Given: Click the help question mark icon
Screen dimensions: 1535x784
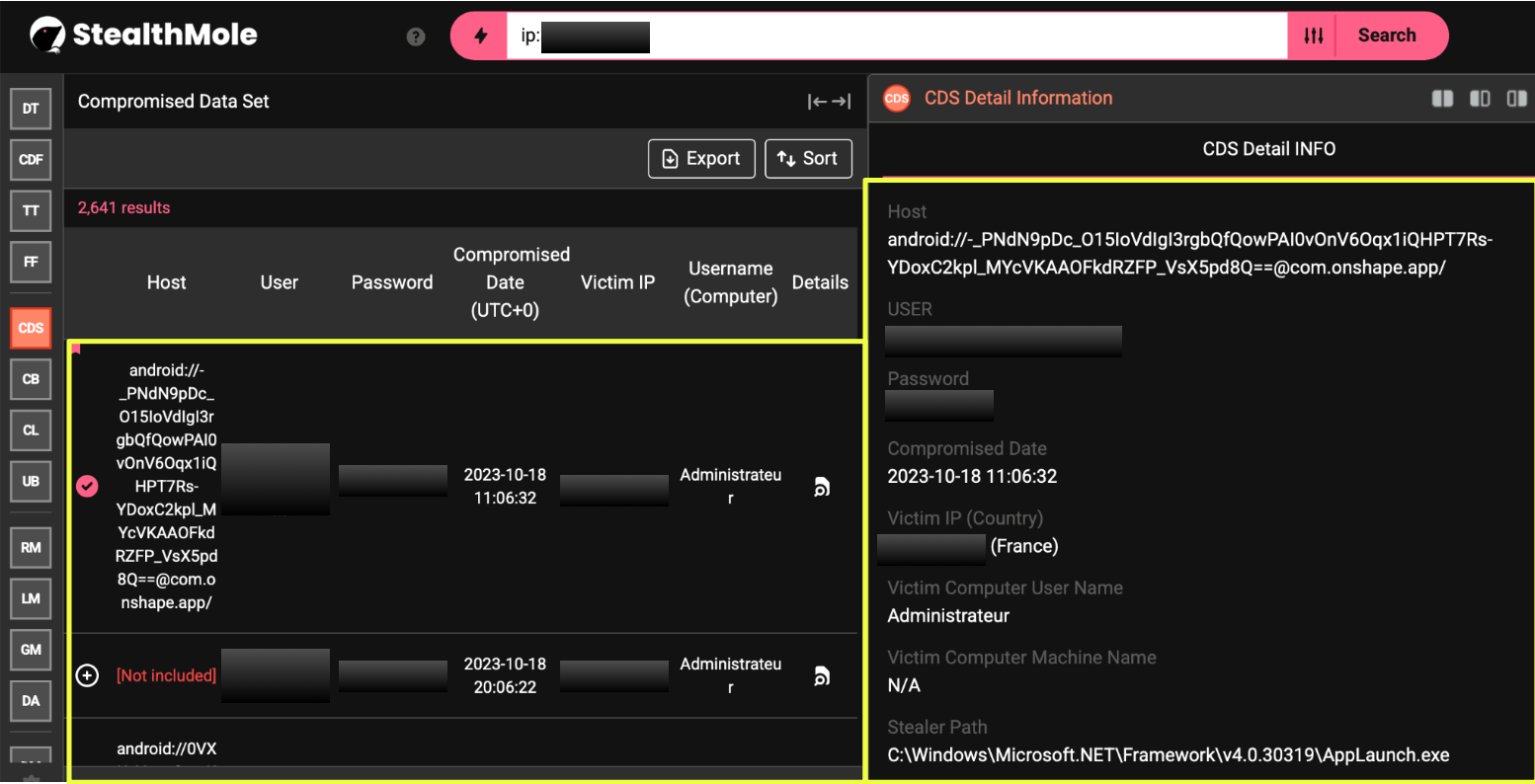Looking at the screenshot, I should 416,37.
